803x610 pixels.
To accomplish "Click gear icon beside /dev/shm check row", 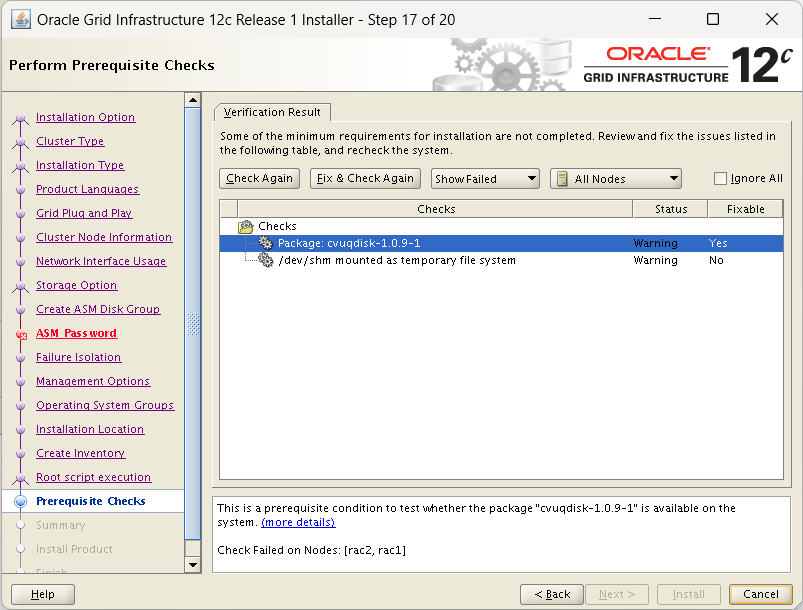I will 265,260.
